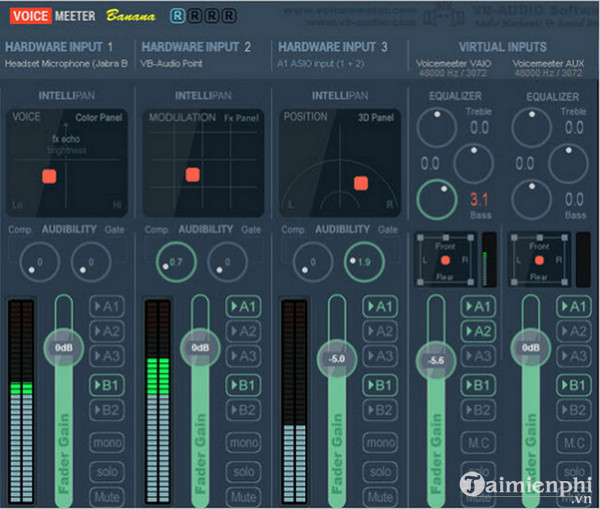This screenshot has height=509, width=600.
Task: Toggle B1 bus on Voicemeeter AUX strip
Action: point(574,385)
